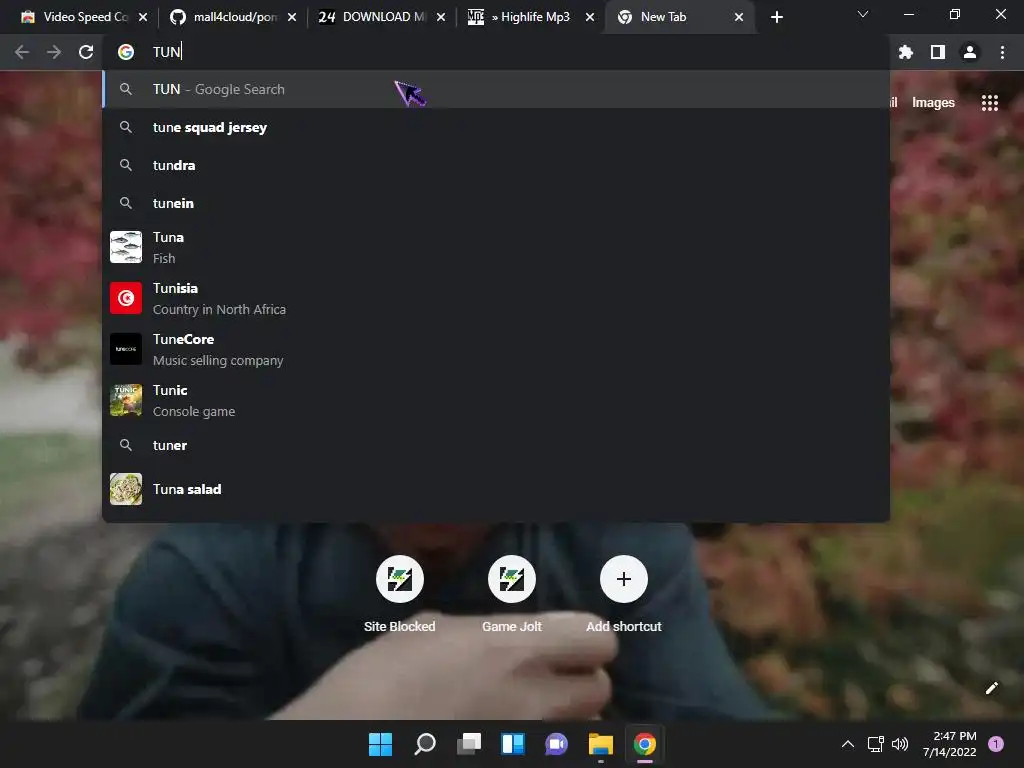Screen dimensions: 1024x768
Task: Open the tab search chevron dropdown
Action: click(x=863, y=14)
